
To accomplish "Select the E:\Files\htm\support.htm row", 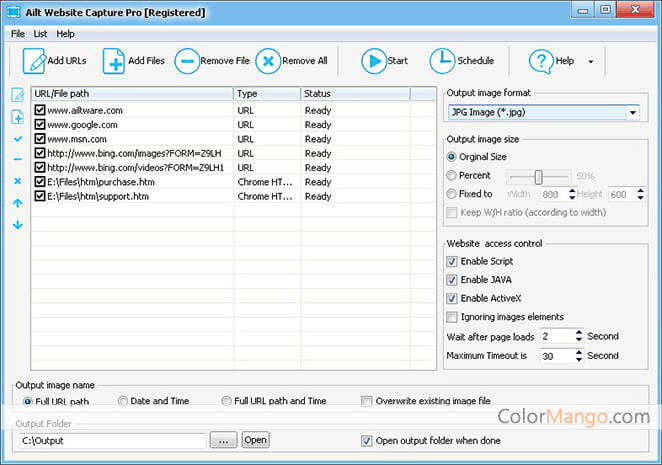I will coord(233,196).
